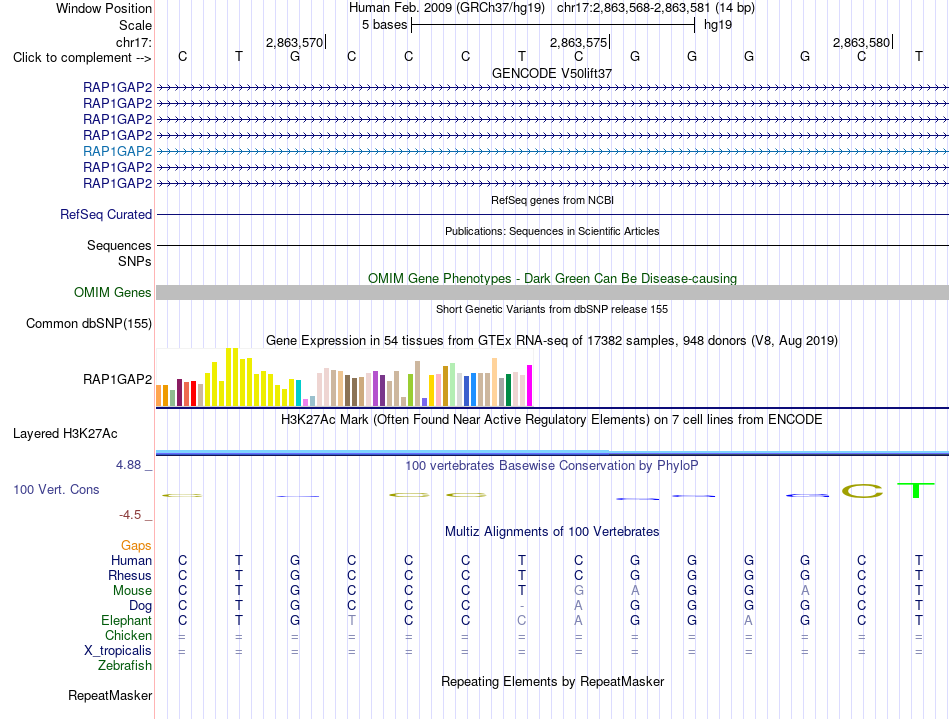Click the gray OMIM Genes bar
950x719 pixels.
click(553, 293)
